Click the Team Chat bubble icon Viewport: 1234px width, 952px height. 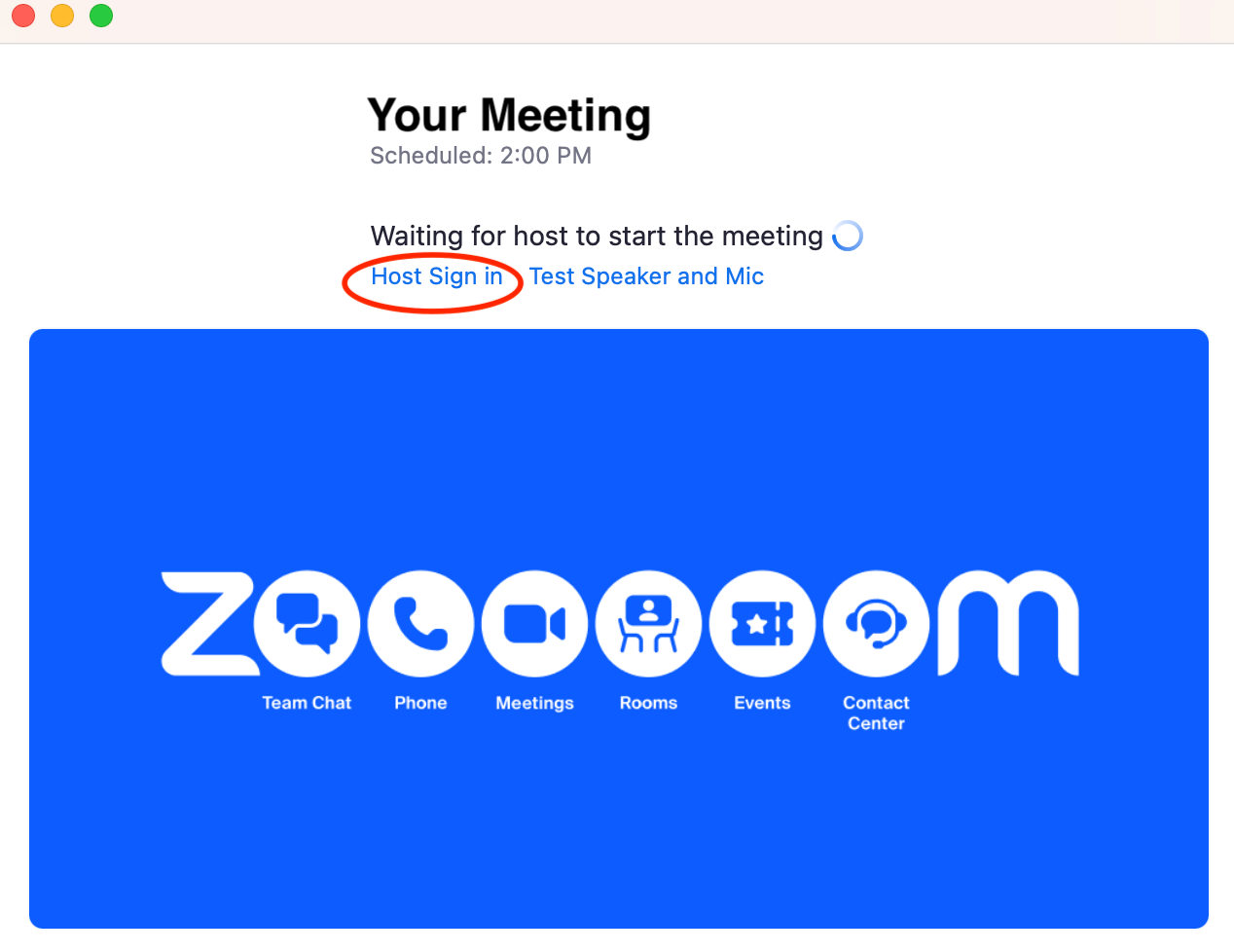307,624
